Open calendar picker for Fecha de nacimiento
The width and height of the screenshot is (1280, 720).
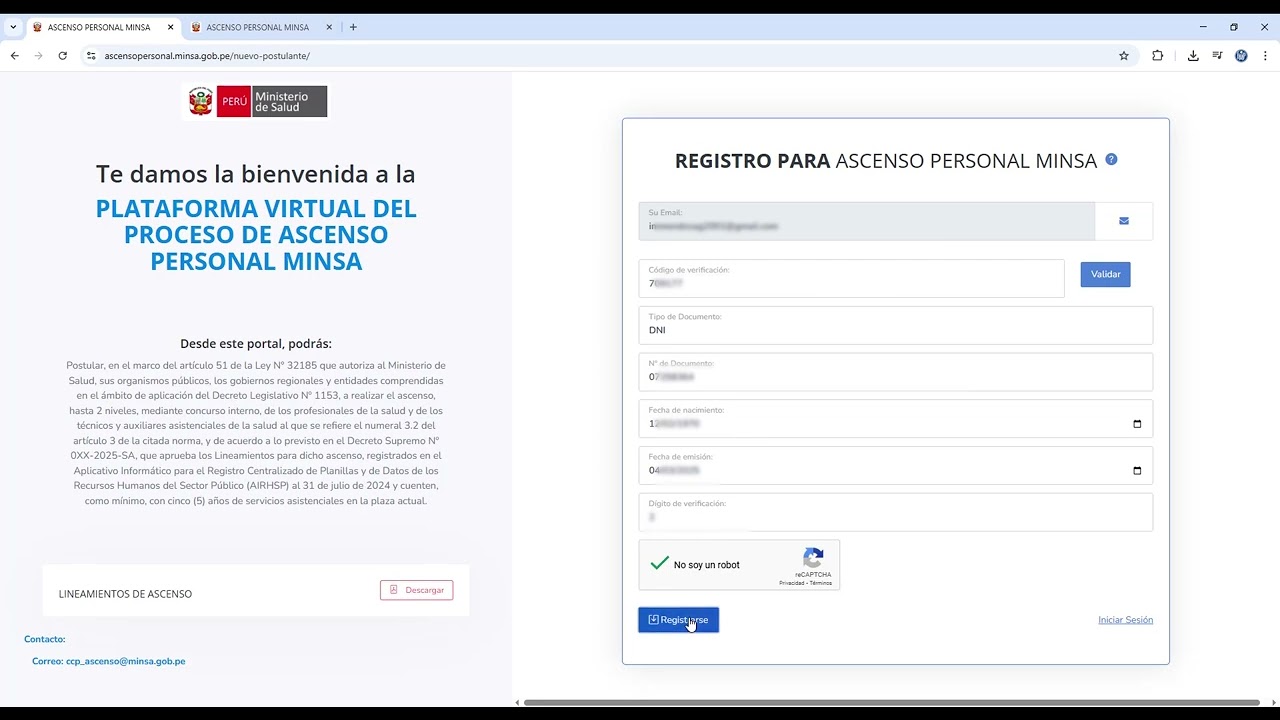(x=1137, y=424)
